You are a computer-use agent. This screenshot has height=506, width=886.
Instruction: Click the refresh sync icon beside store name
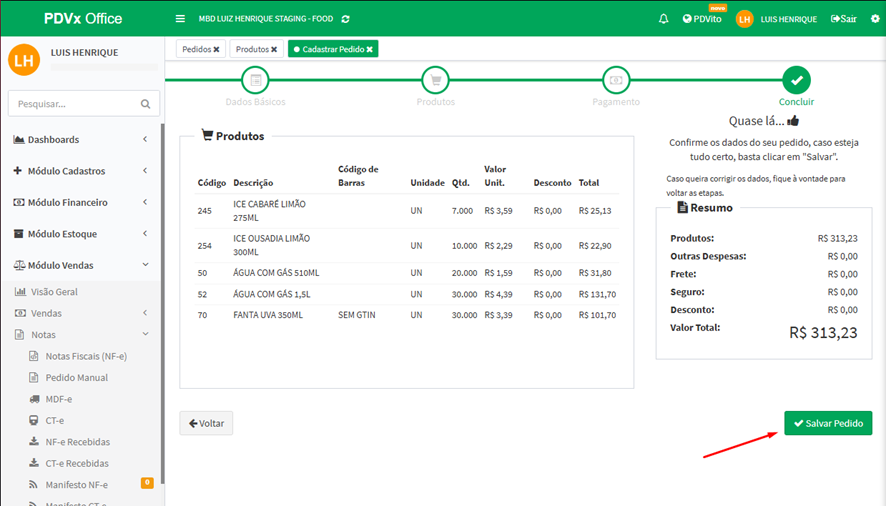346,19
